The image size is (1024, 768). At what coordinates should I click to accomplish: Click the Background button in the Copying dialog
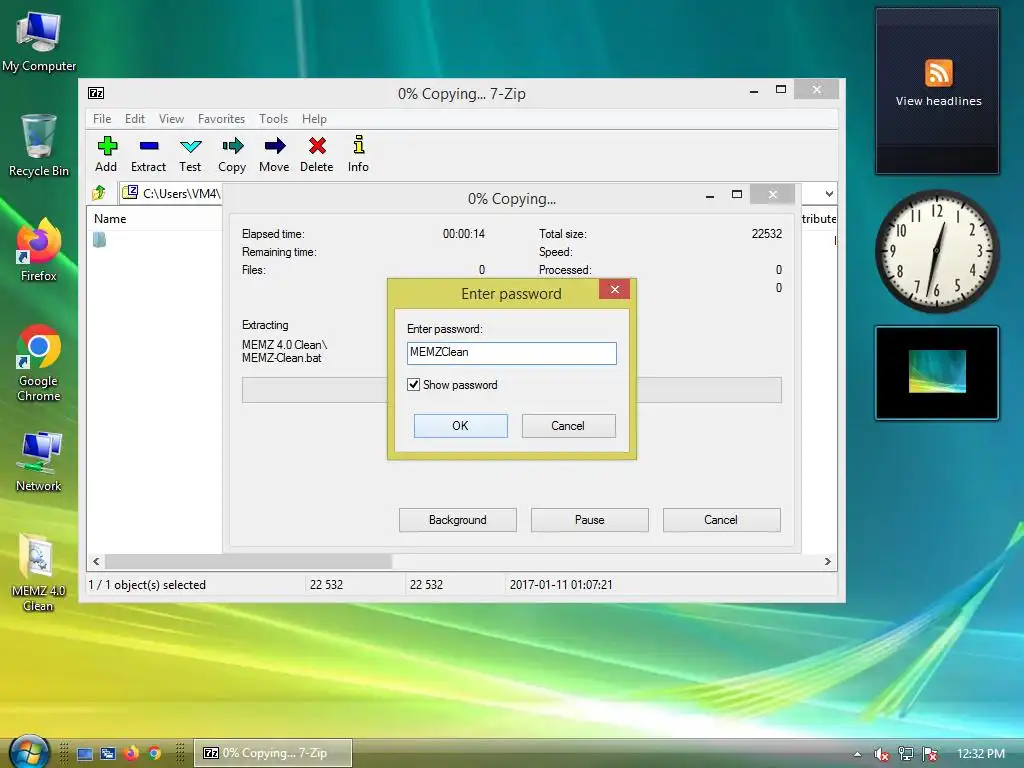[458, 520]
